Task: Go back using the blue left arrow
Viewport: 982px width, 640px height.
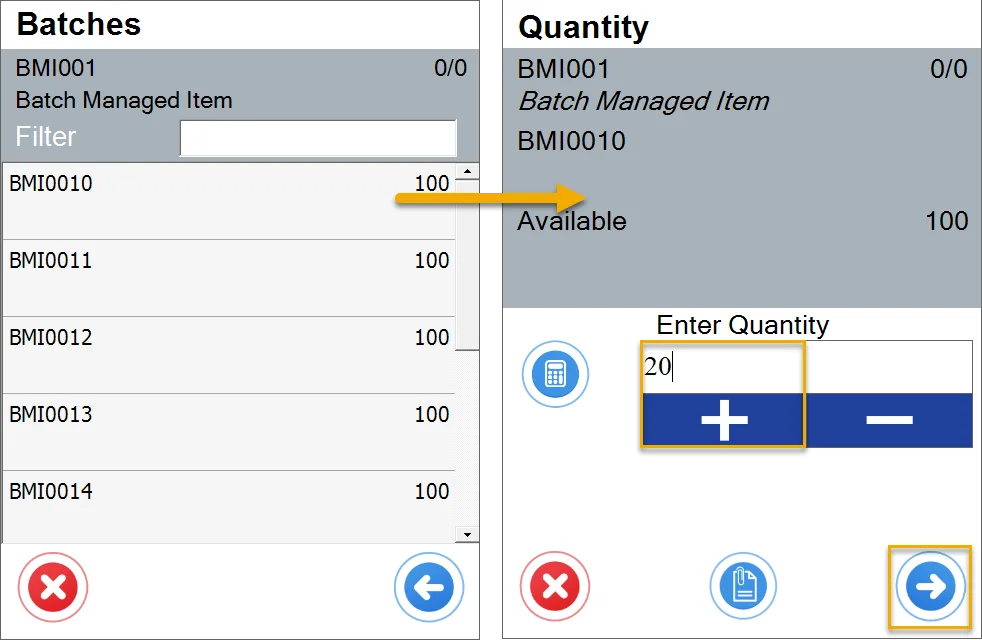Action: 429,587
